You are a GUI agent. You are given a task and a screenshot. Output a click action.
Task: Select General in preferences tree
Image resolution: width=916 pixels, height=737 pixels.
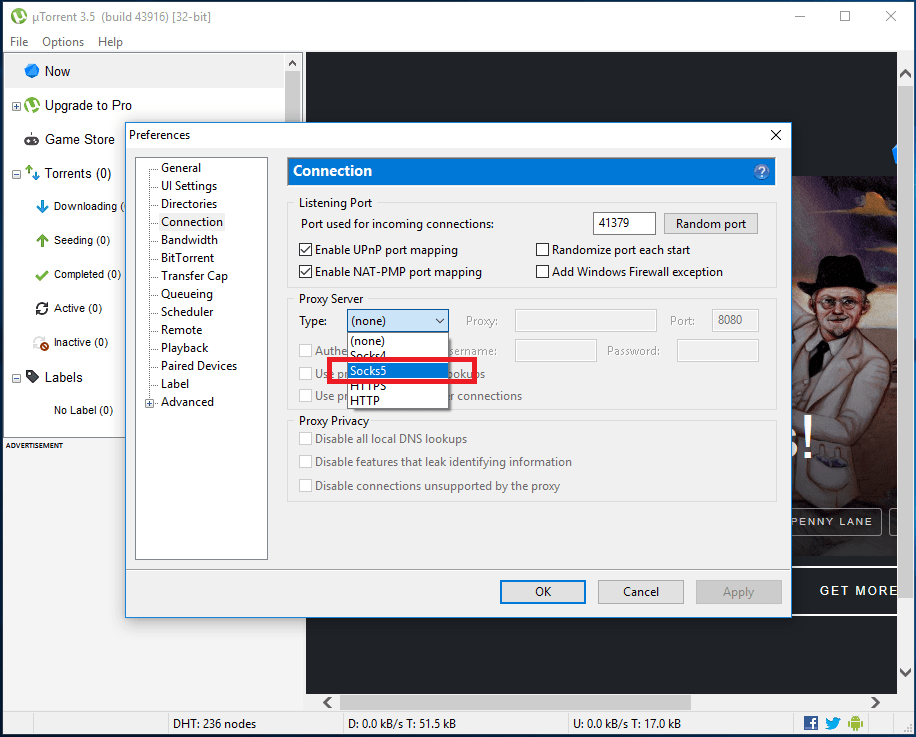point(181,168)
